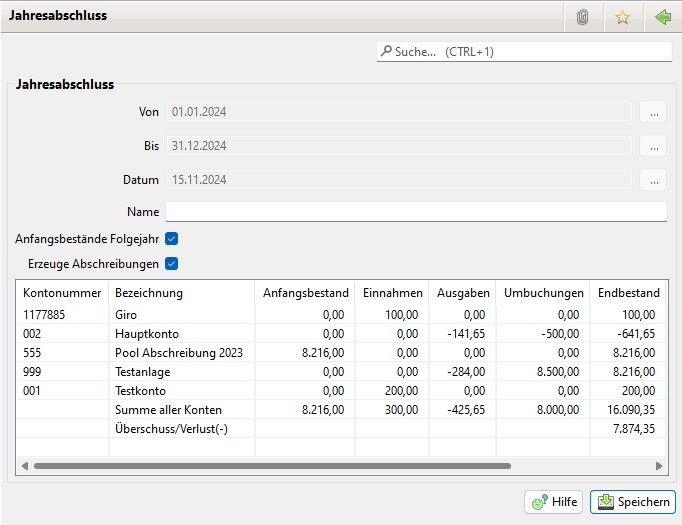The image size is (682, 525).
Task: Click the star favorite icon
Action: click(x=622, y=17)
